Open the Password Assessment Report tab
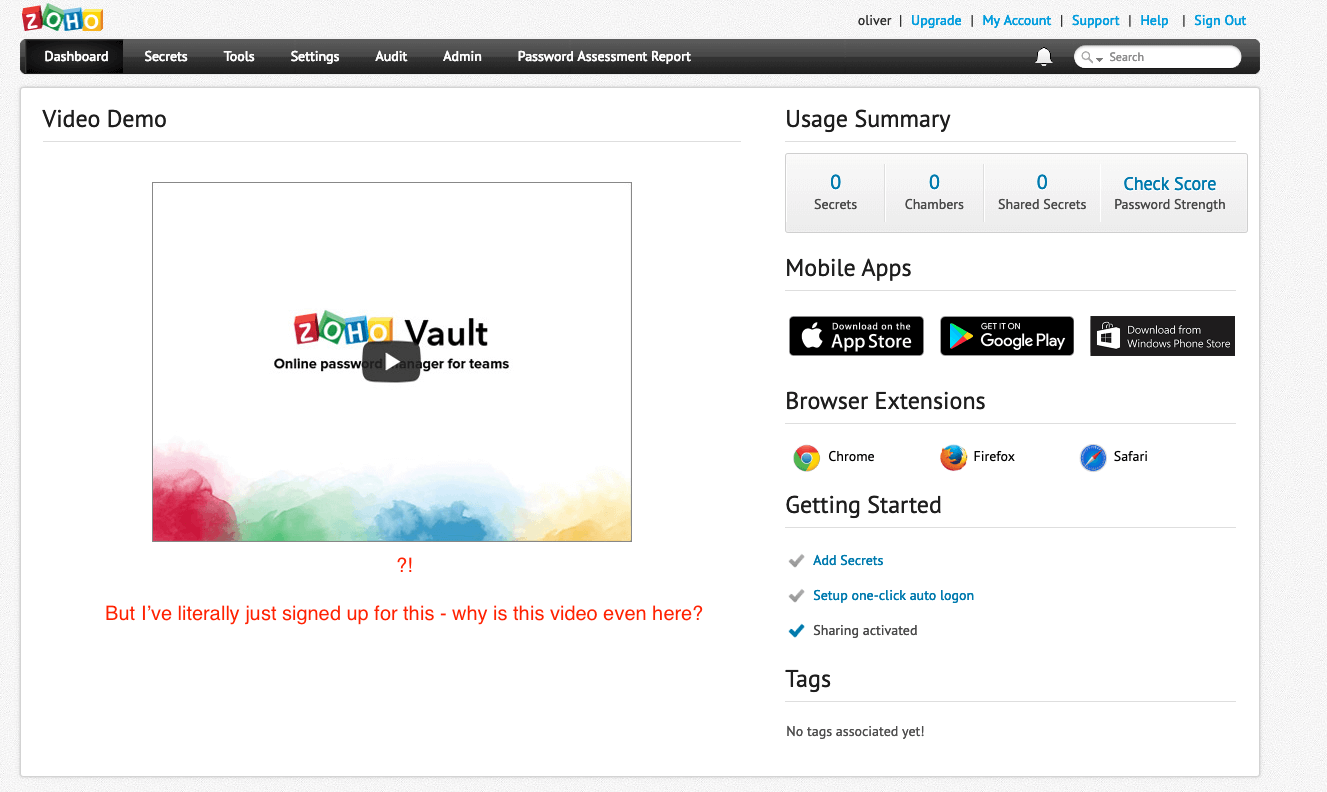1327x792 pixels. pyautogui.click(x=604, y=57)
